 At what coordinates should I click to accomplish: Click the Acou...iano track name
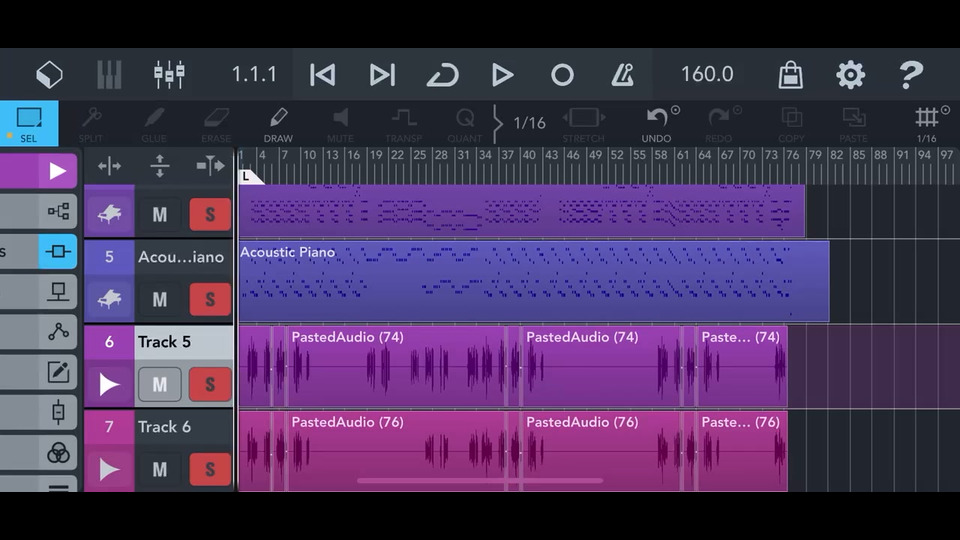(x=181, y=257)
